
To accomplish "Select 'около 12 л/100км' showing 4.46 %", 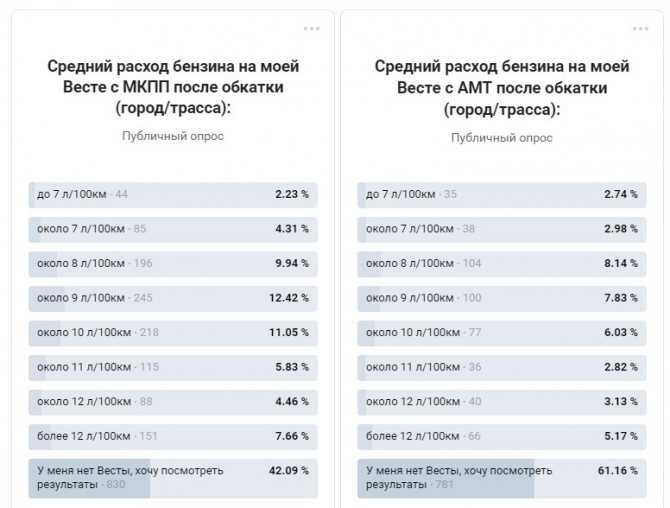I will tap(173, 402).
